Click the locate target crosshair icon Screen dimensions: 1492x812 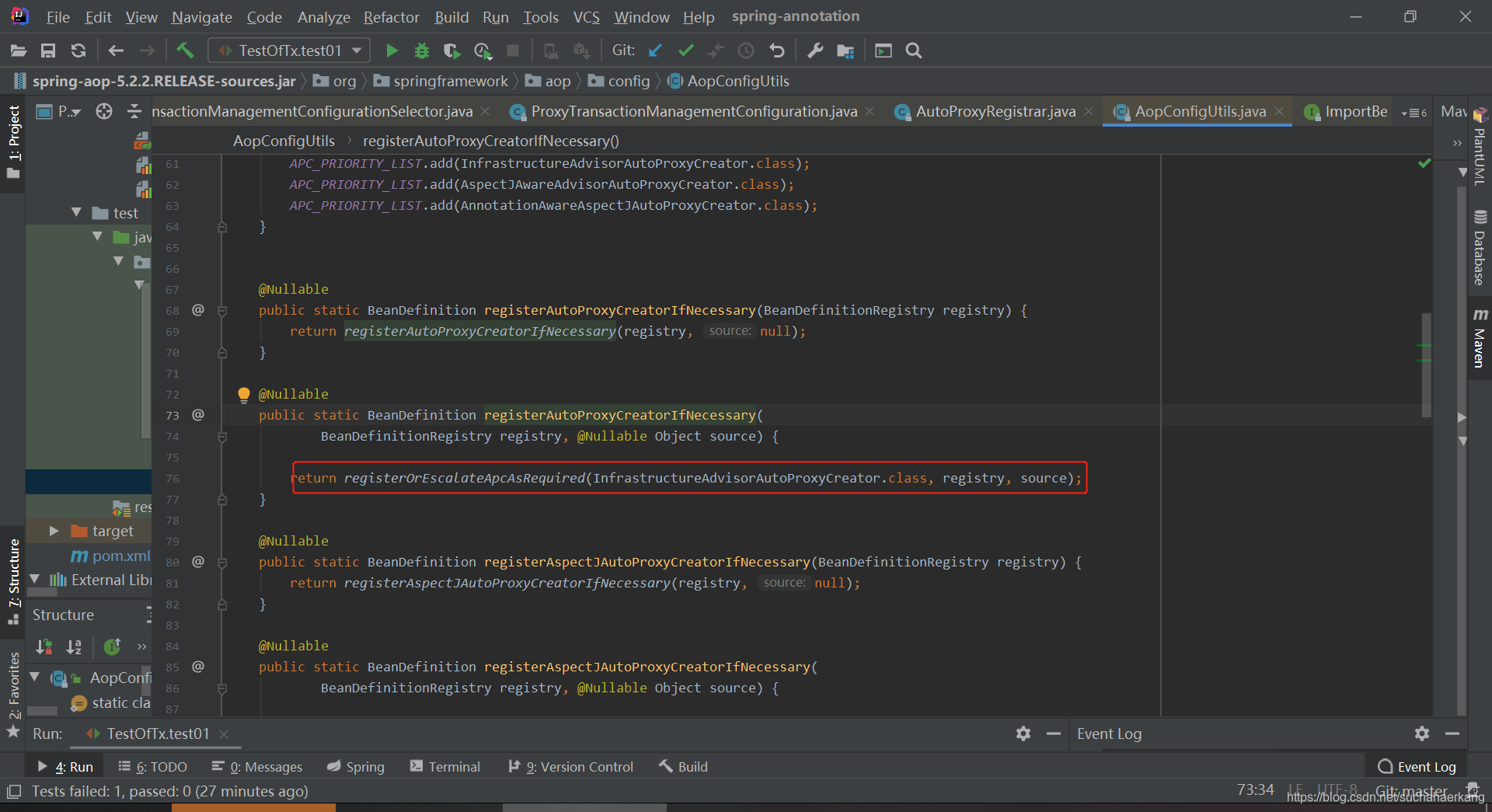click(104, 111)
